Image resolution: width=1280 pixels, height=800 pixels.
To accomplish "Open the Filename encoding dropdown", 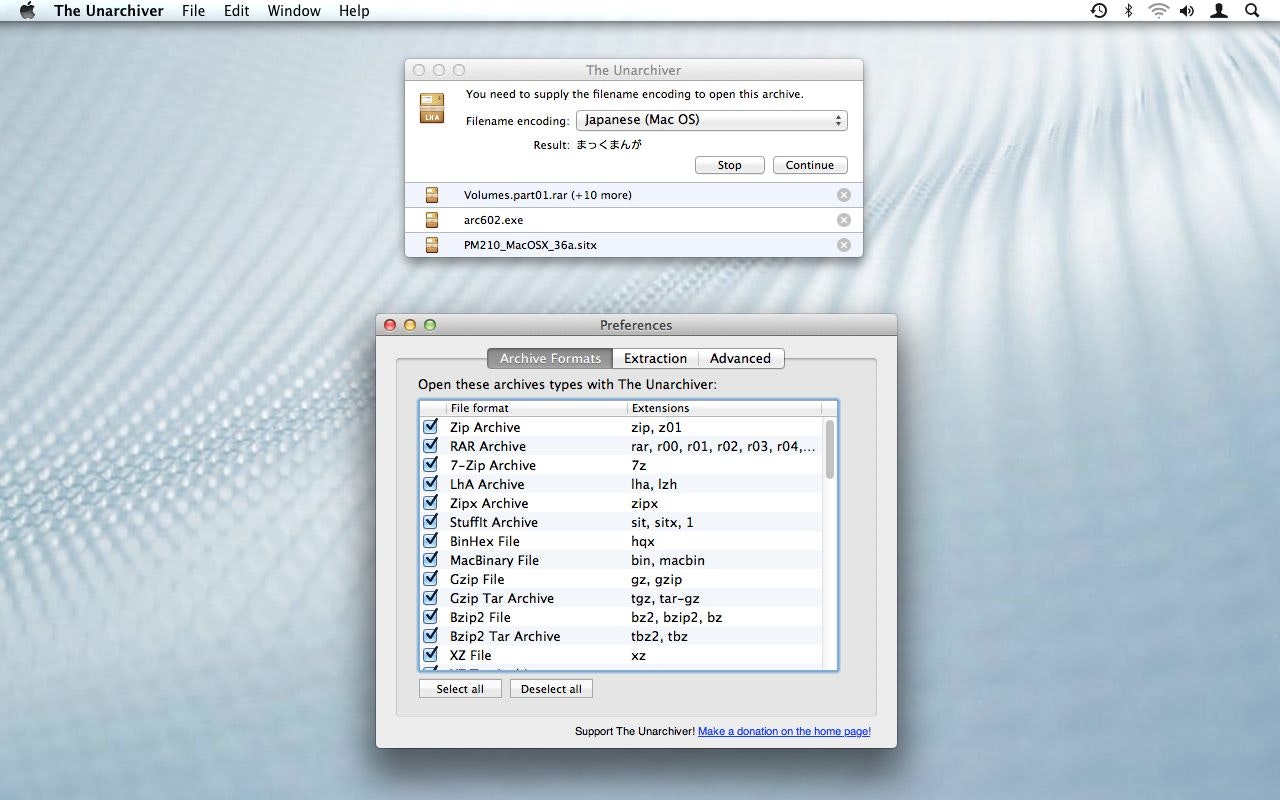I will coord(712,120).
